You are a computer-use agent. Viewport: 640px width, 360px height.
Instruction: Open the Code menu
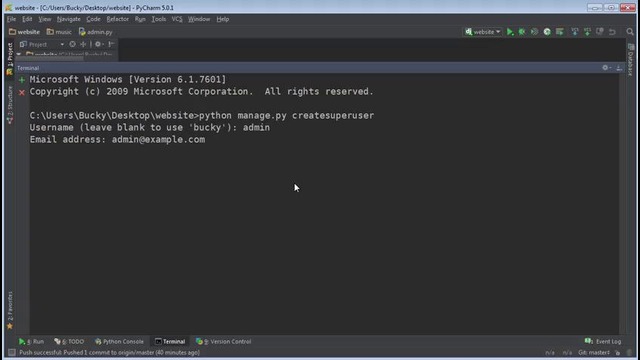[x=93, y=19]
